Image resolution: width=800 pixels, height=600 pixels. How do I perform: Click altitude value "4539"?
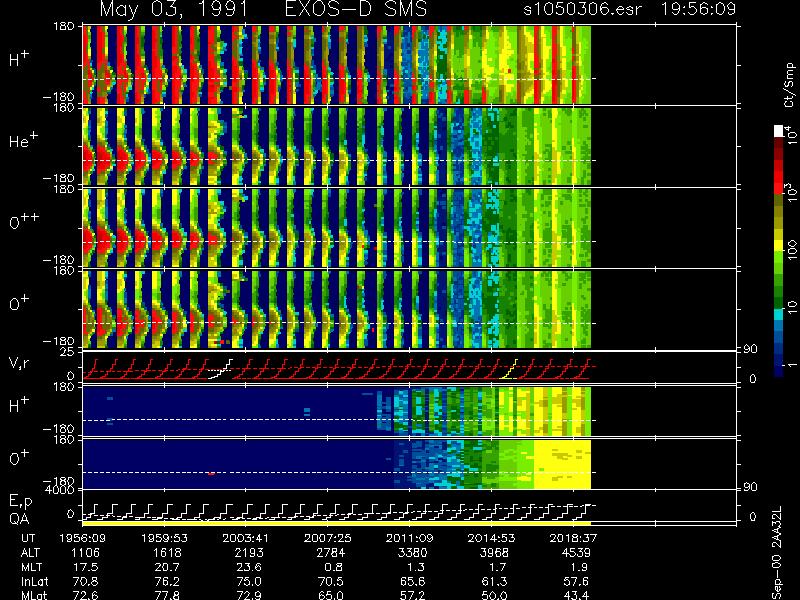(x=576, y=553)
